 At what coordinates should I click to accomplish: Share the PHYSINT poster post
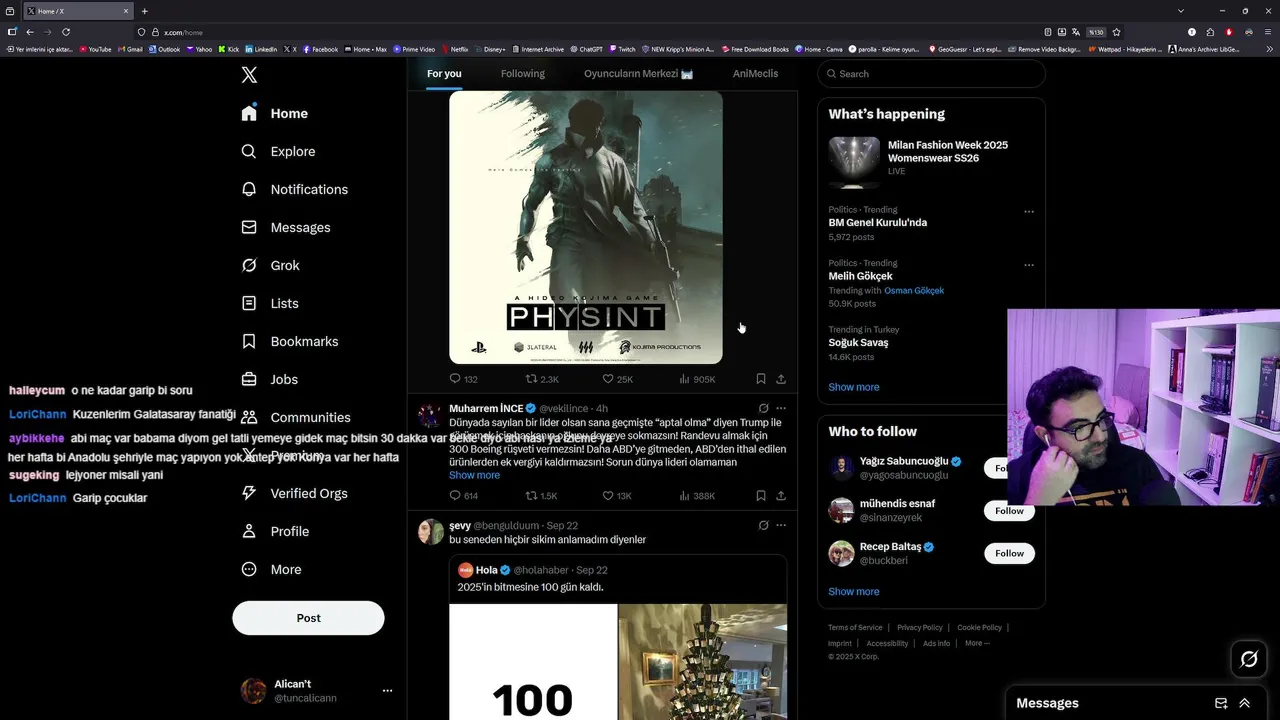tap(781, 379)
